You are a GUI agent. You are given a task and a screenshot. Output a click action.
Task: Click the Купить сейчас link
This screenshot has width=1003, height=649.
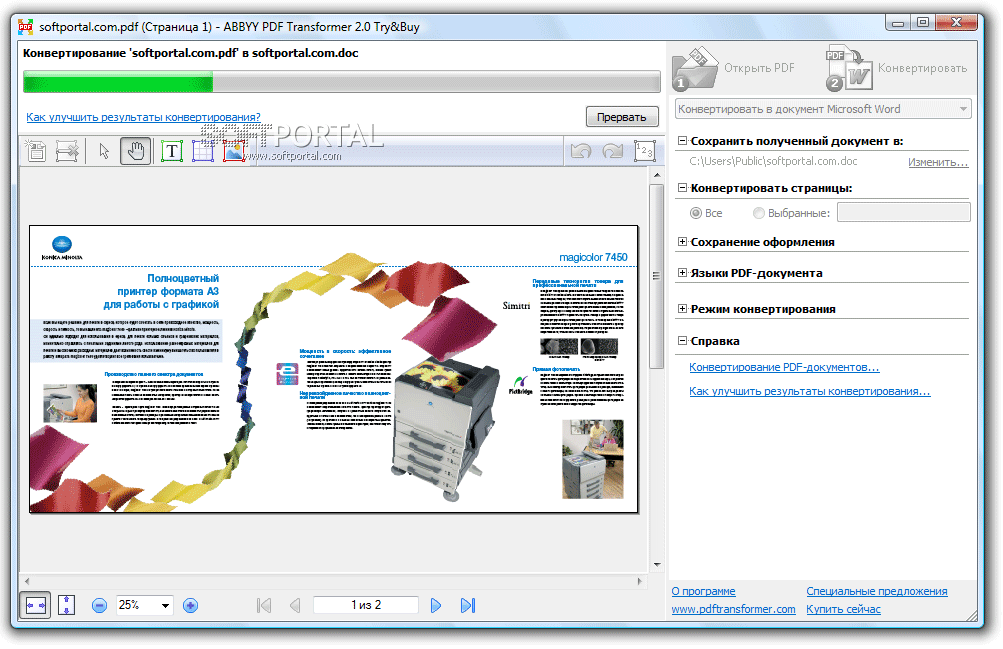843,609
